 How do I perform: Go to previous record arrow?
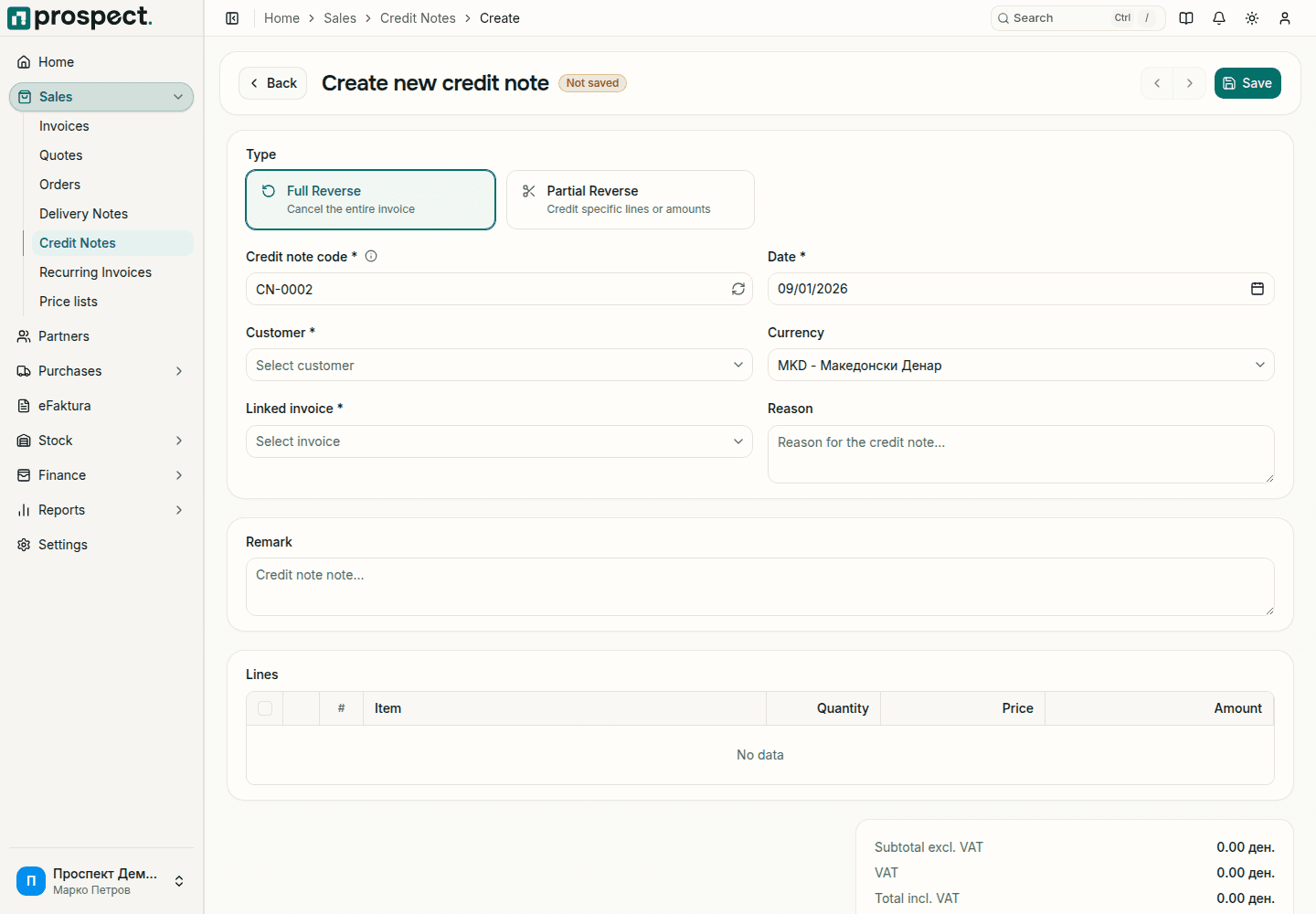coord(1157,83)
